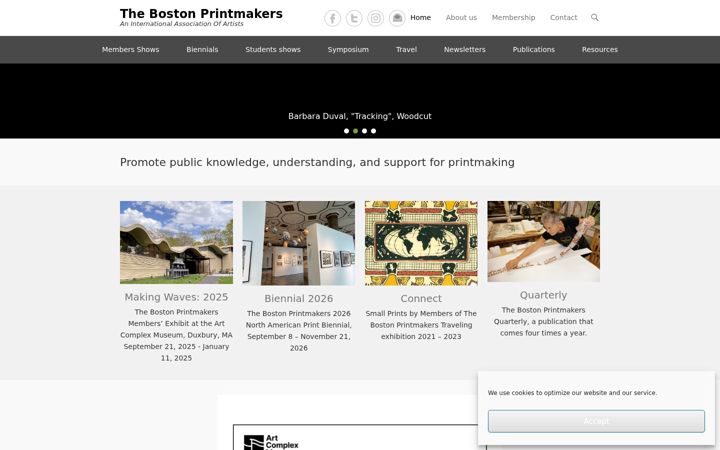Viewport: 720px width, 450px height.
Task: Open the Contact page
Action: (563, 17)
